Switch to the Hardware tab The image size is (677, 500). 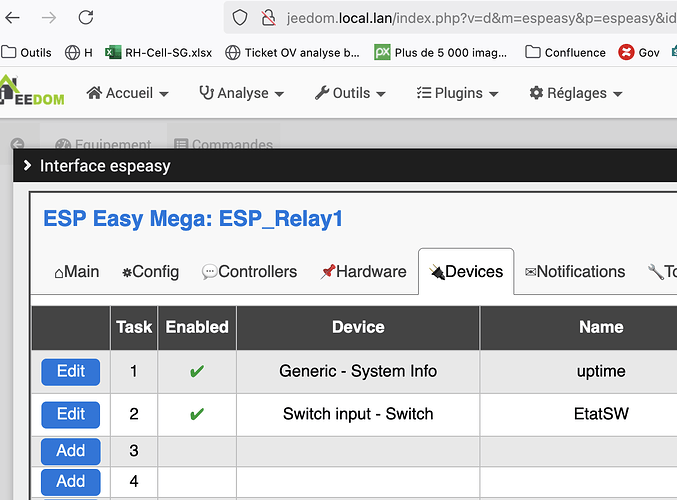tap(363, 272)
